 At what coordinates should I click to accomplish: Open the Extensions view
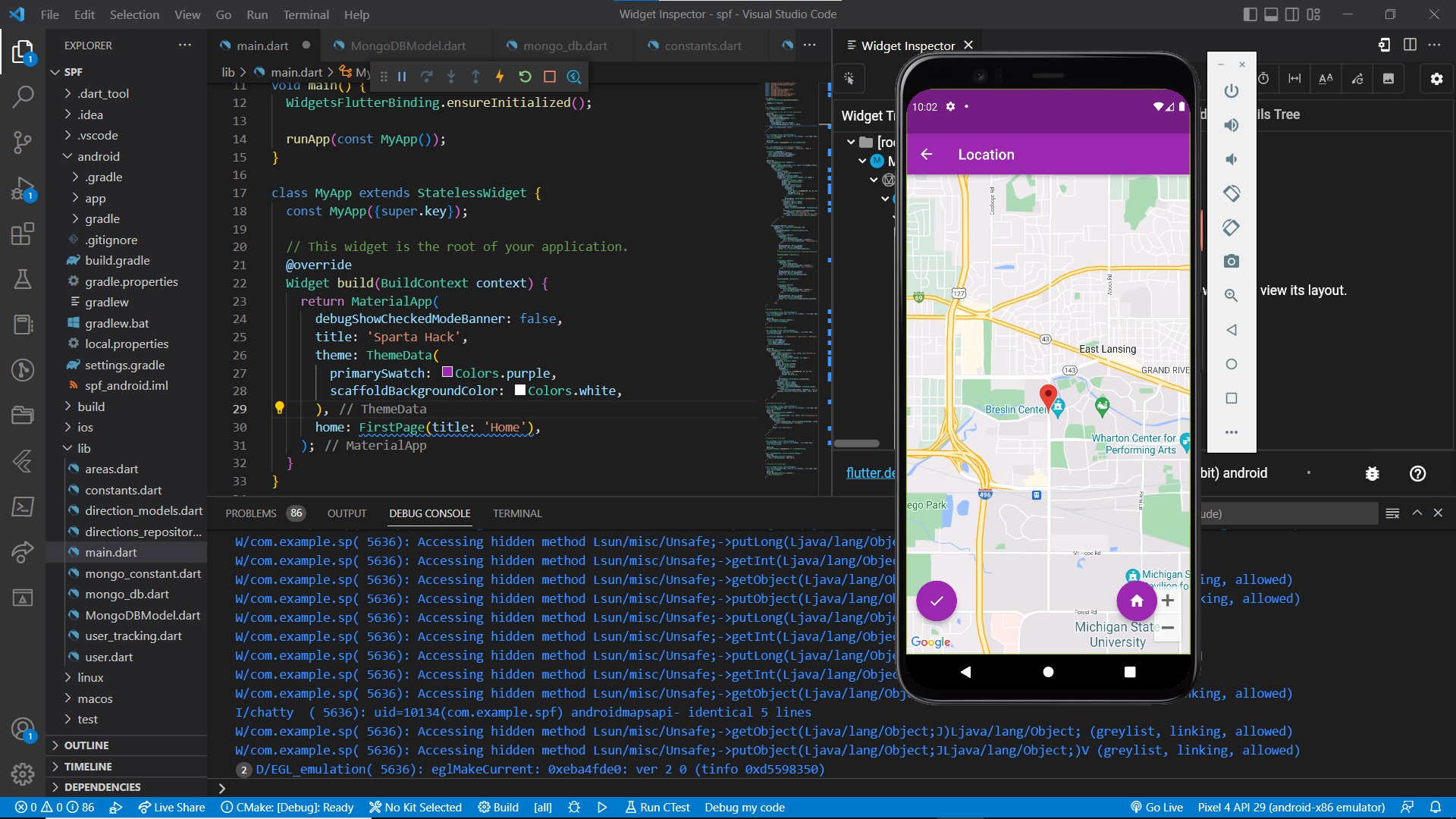coord(23,234)
